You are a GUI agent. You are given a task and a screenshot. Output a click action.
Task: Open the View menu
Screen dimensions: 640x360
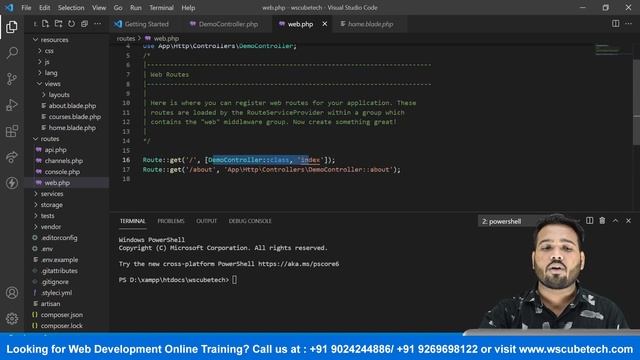tap(99, 8)
